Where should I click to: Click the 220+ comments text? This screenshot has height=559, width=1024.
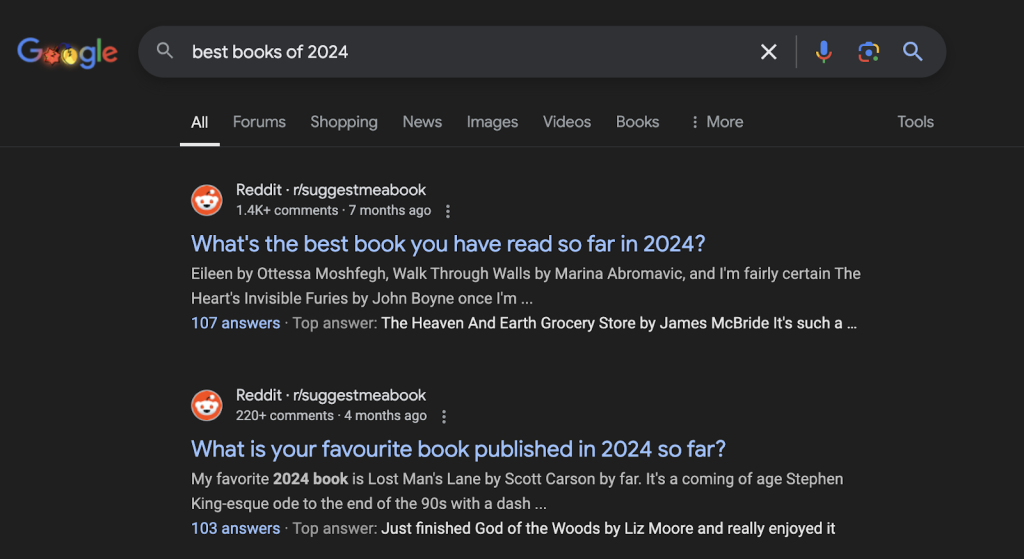tap(285, 415)
